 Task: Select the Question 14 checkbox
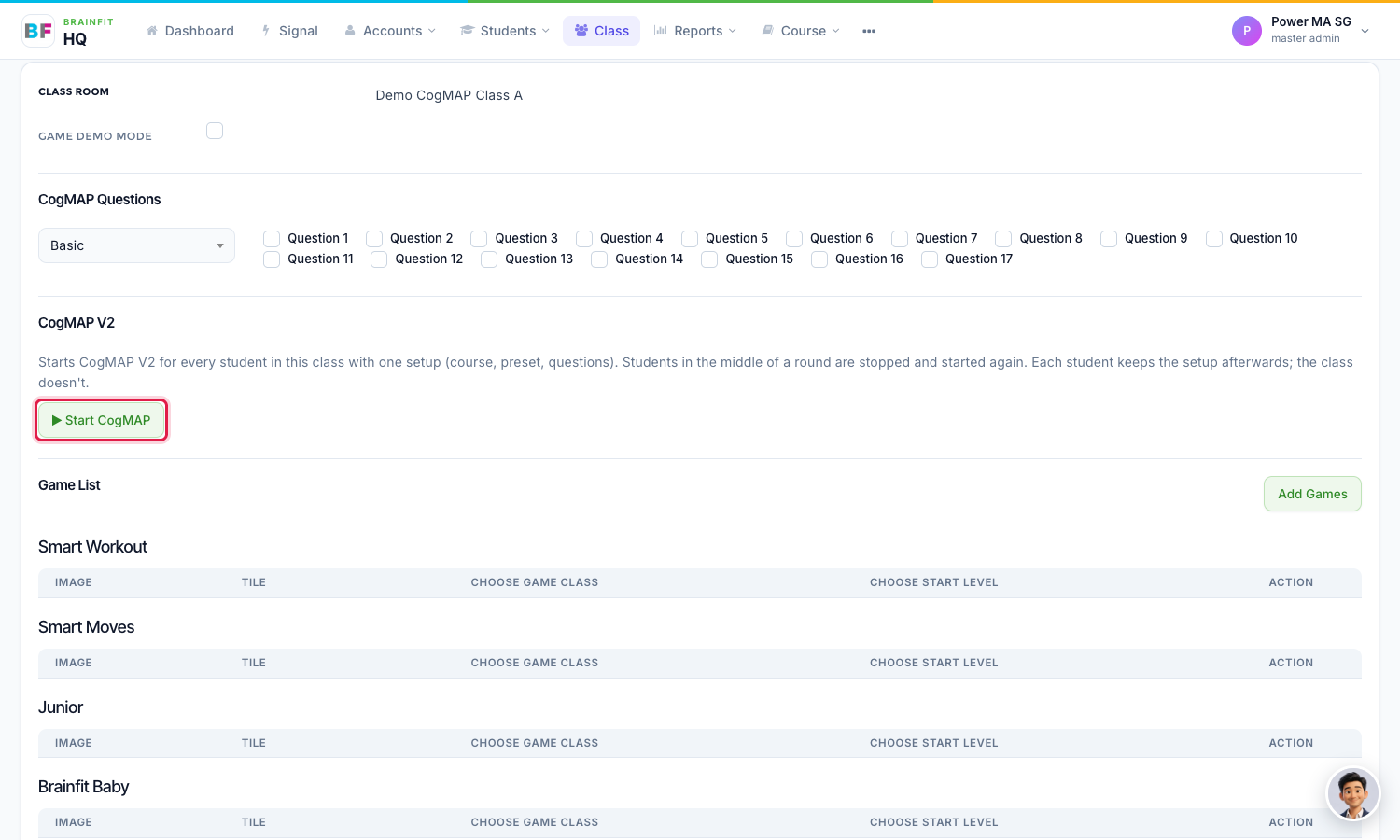pyautogui.click(x=599, y=259)
